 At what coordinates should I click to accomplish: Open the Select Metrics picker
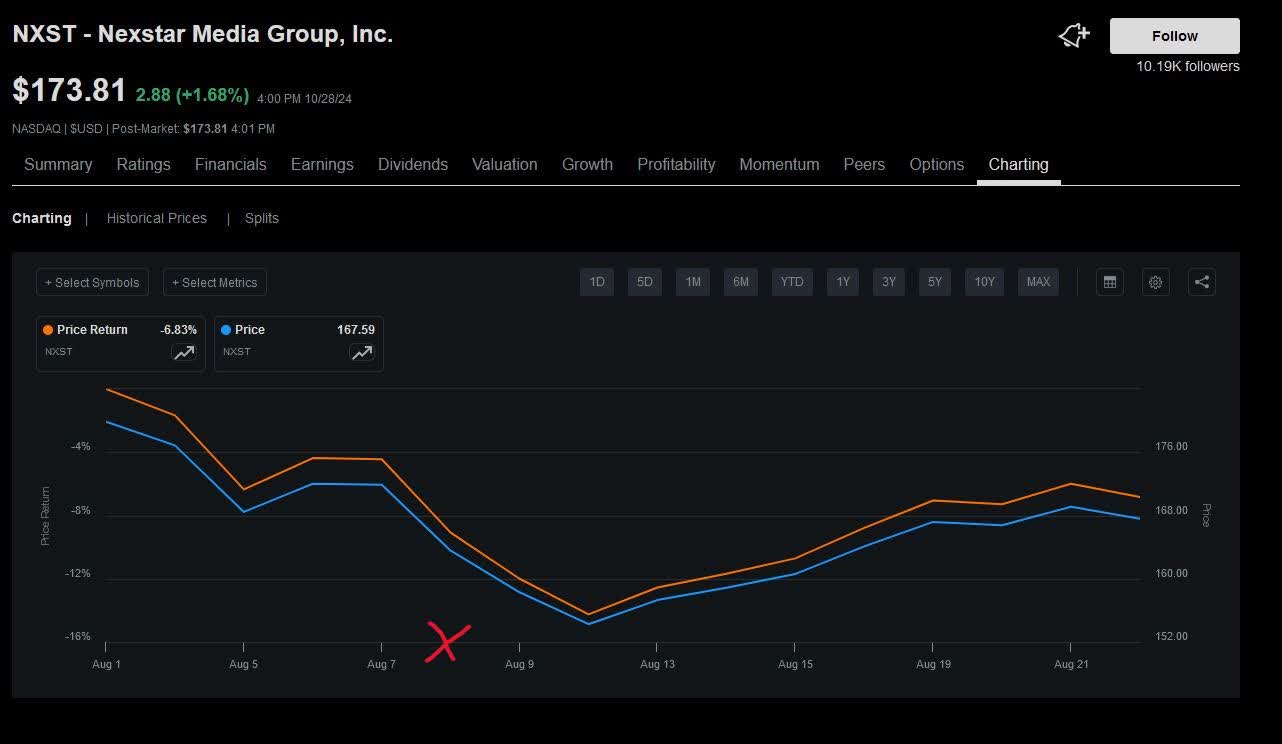(214, 282)
